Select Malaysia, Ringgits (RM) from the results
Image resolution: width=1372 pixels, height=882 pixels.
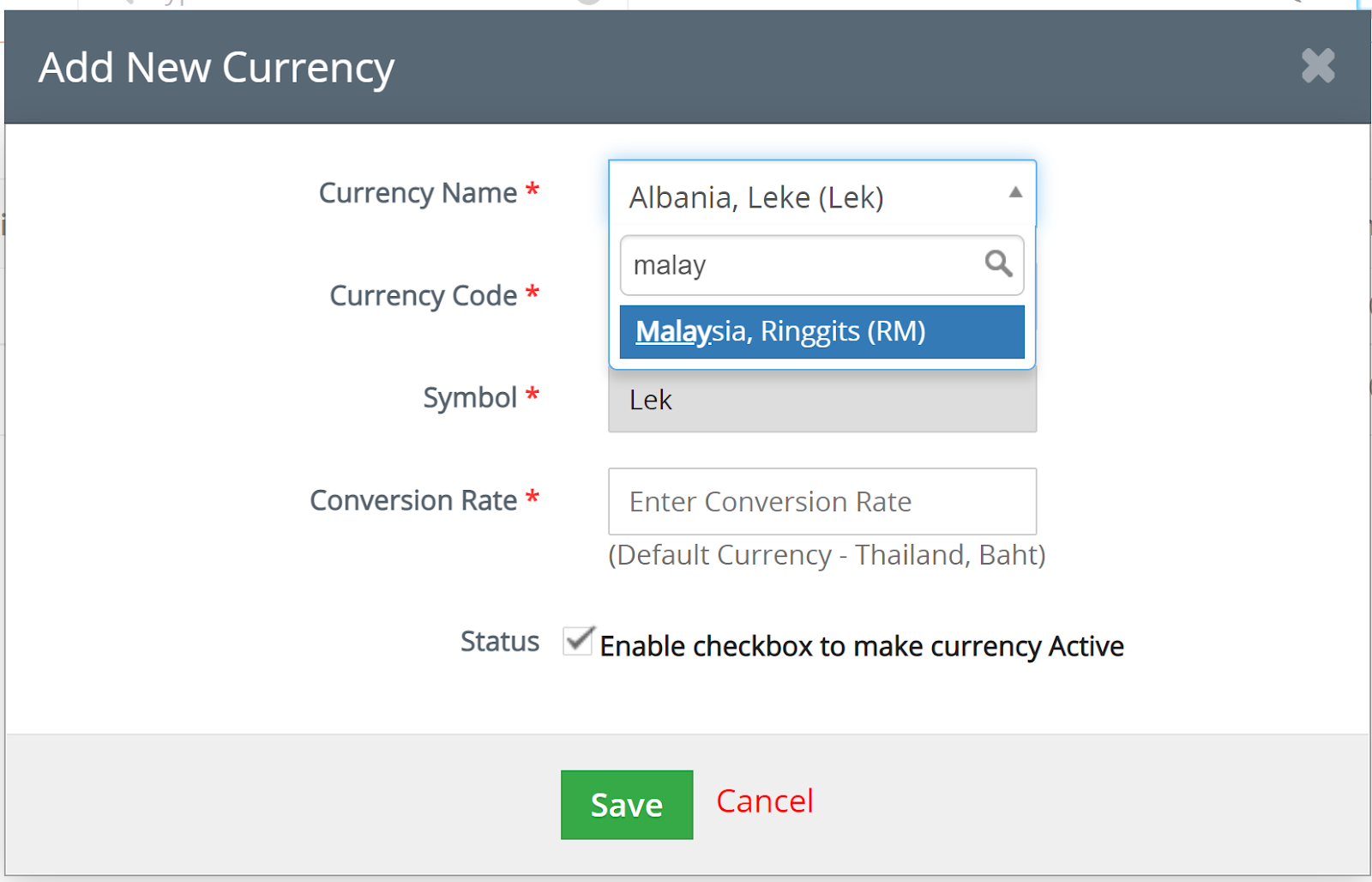(x=821, y=331)
